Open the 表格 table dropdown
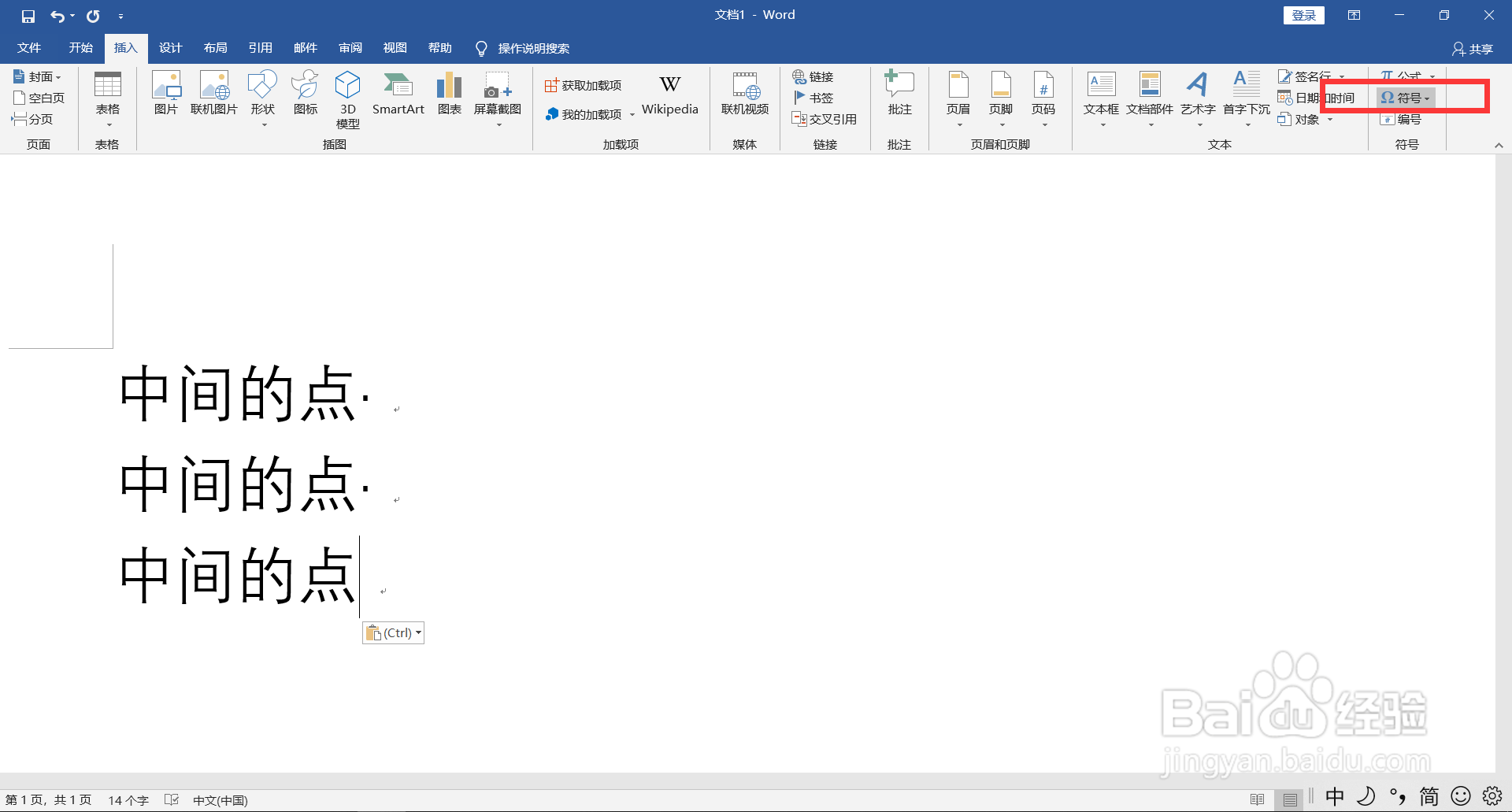The width and height of the screenshot is (1512, 812). point(108,98)
